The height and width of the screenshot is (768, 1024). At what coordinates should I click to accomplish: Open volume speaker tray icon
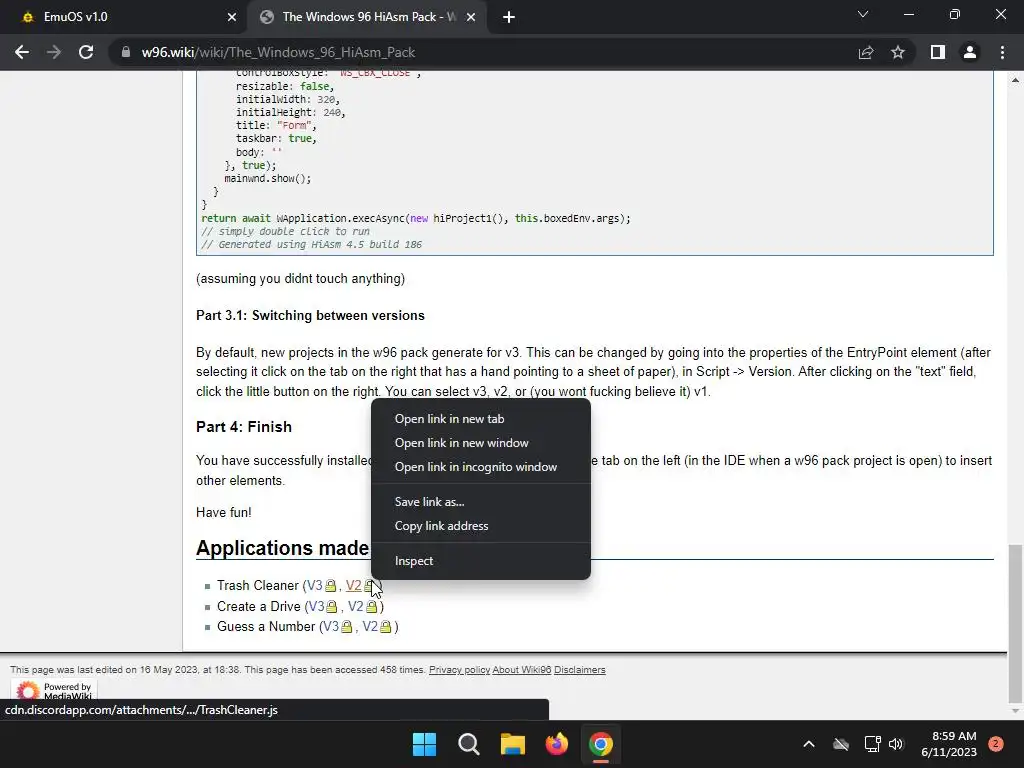[x=896, y=744]
